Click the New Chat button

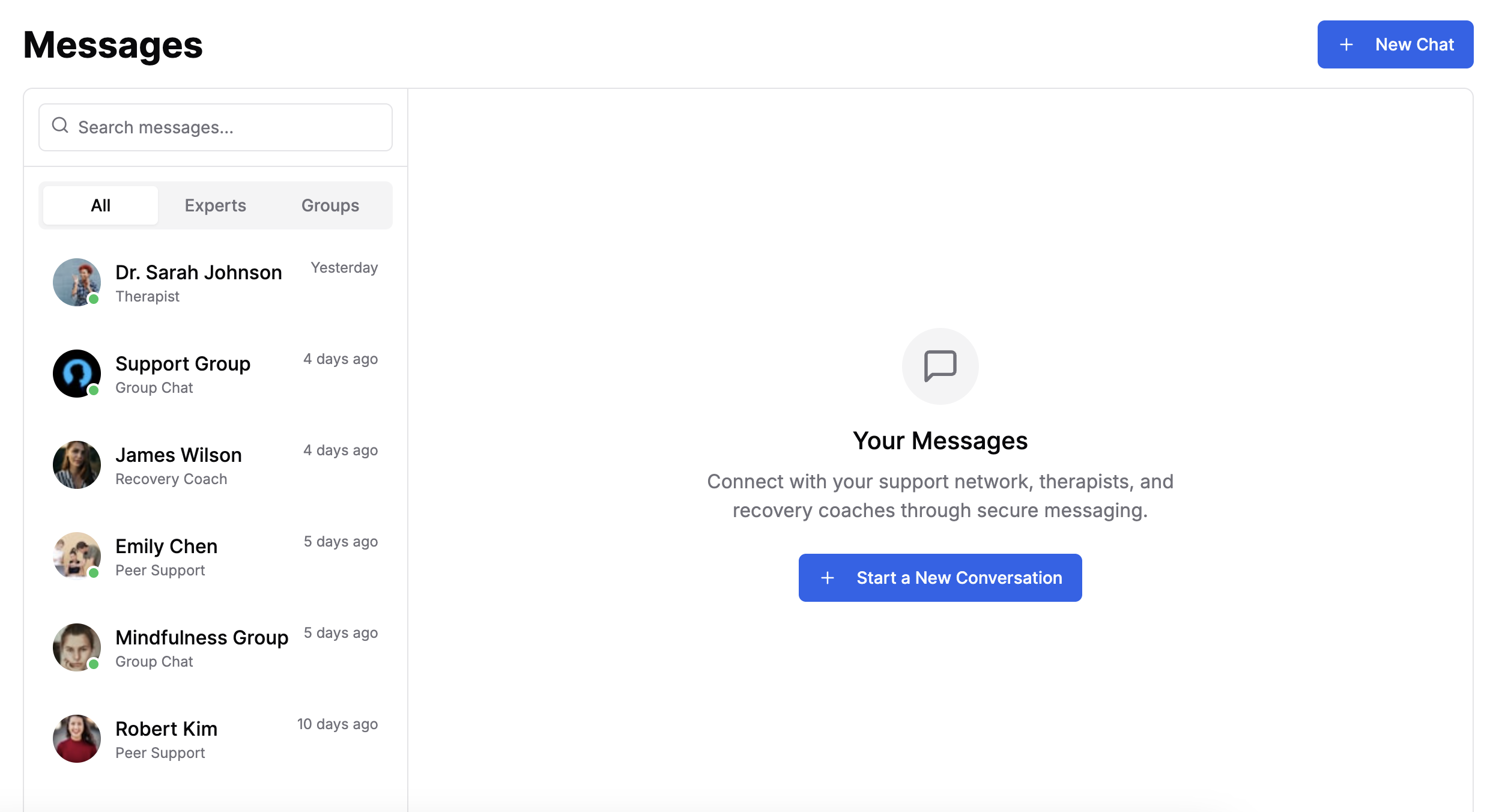[x=1395, y=44]
